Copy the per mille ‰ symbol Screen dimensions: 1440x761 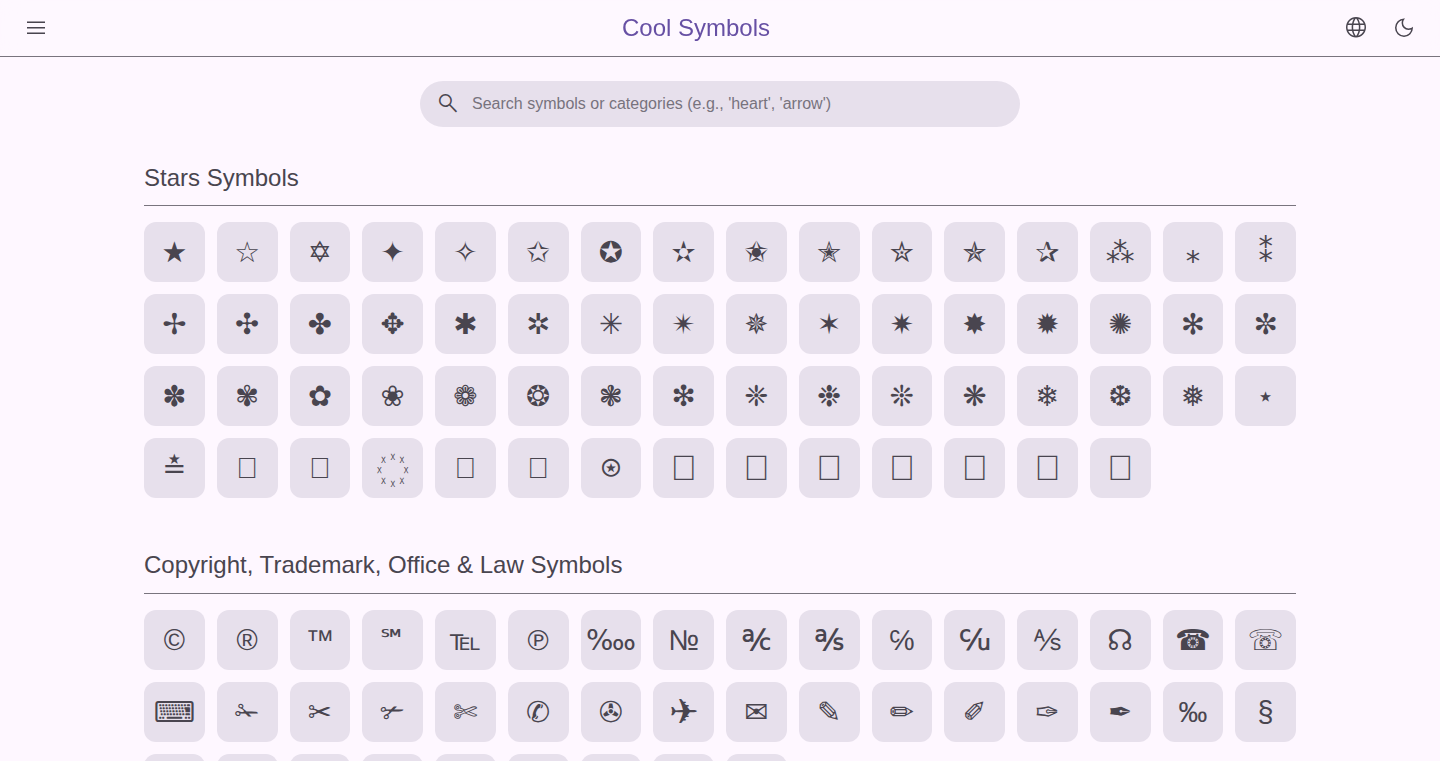pyautogui.click(x=1193, y=712)
